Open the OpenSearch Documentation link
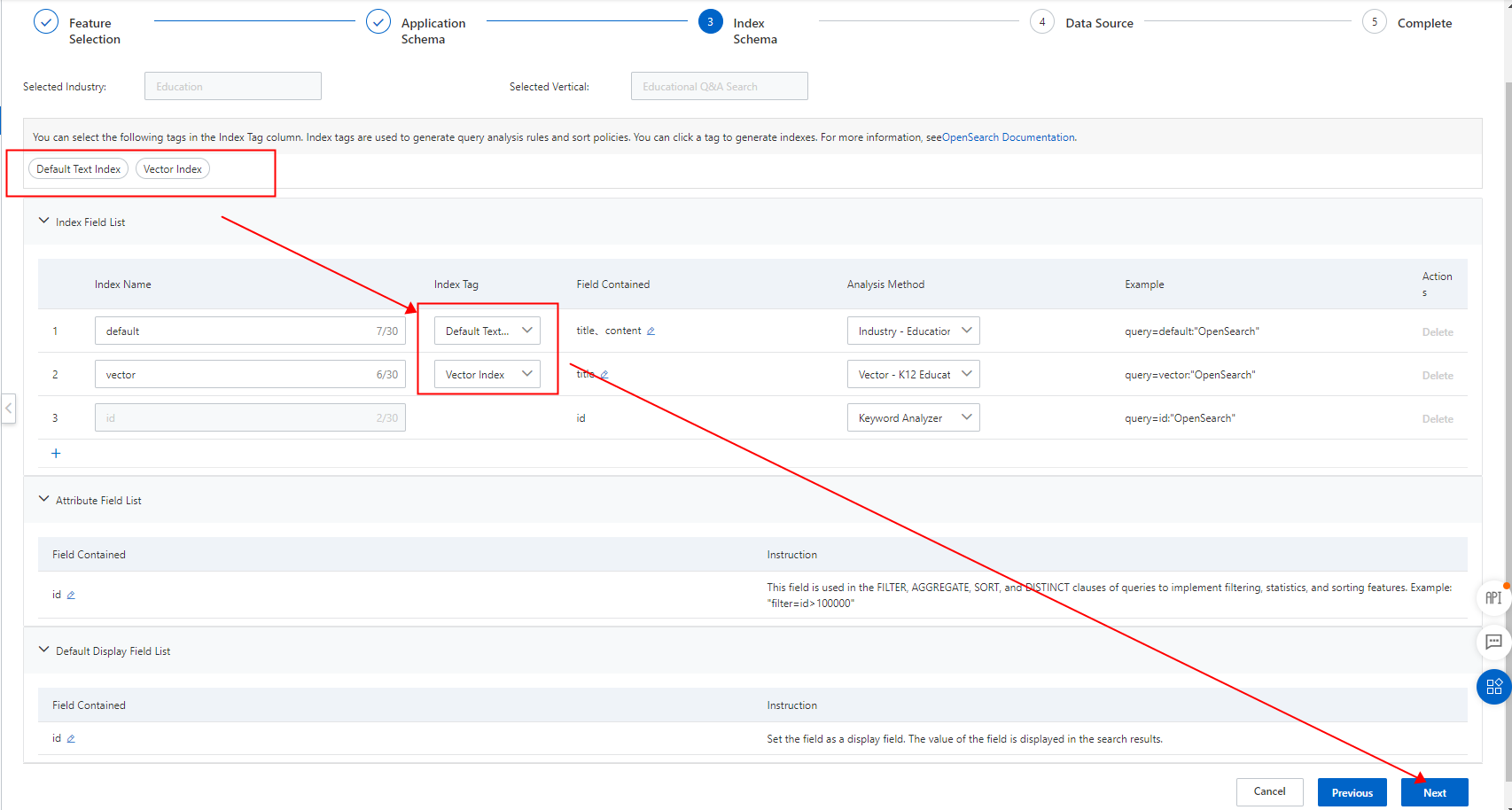The width and height of the screenshot is (1512, 810). point(1009,137)
